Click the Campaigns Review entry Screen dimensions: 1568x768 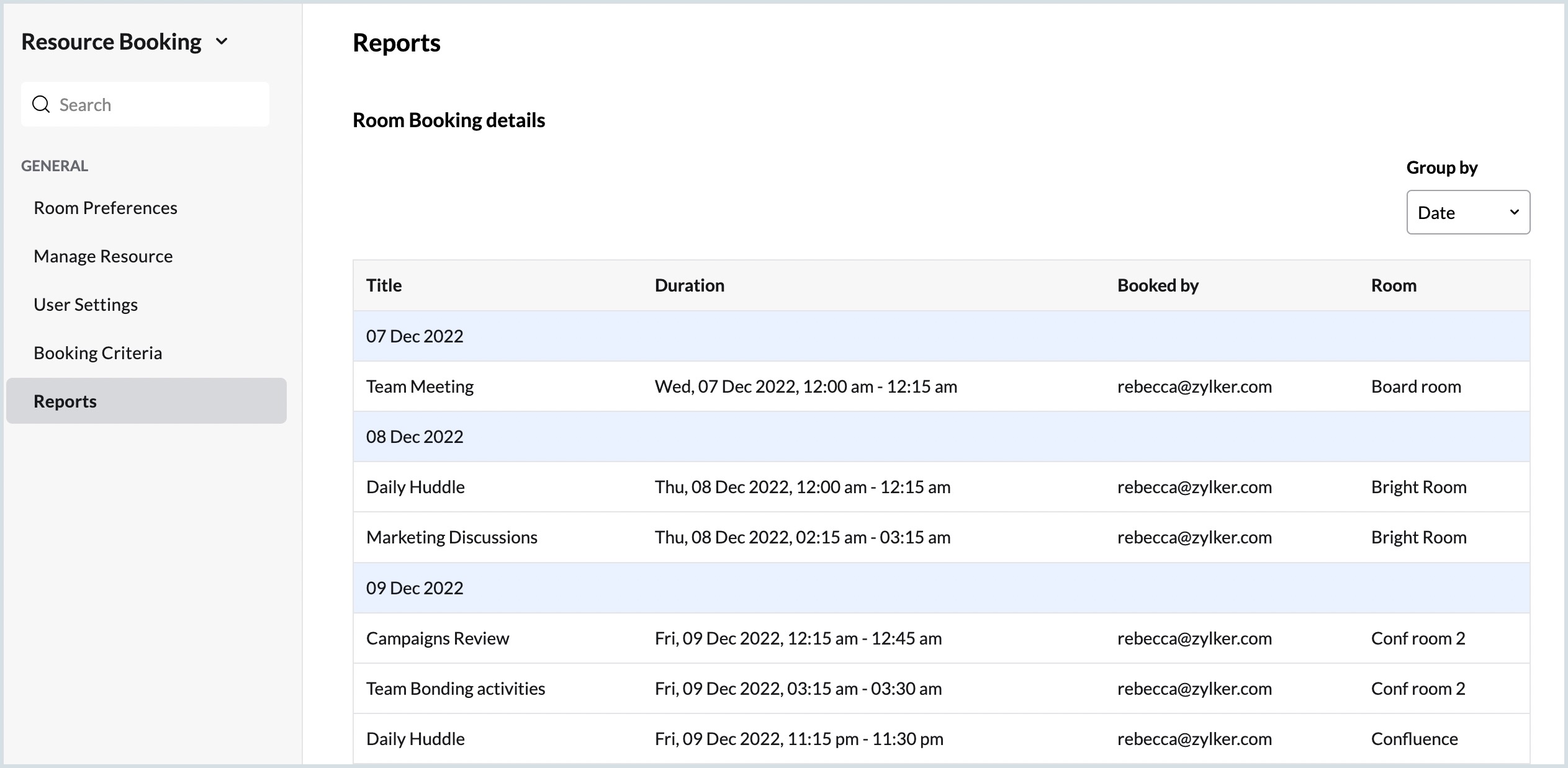tap(437, 638)
